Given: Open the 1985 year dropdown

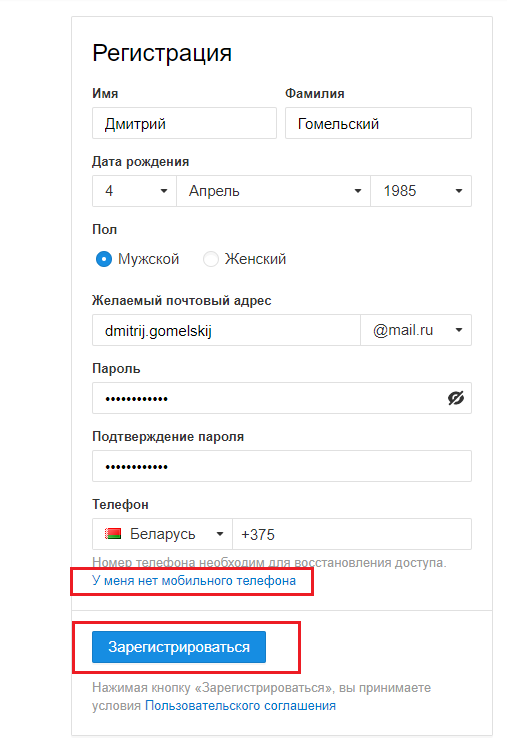Looking at the screenshot, I should (x=421, y=191).
